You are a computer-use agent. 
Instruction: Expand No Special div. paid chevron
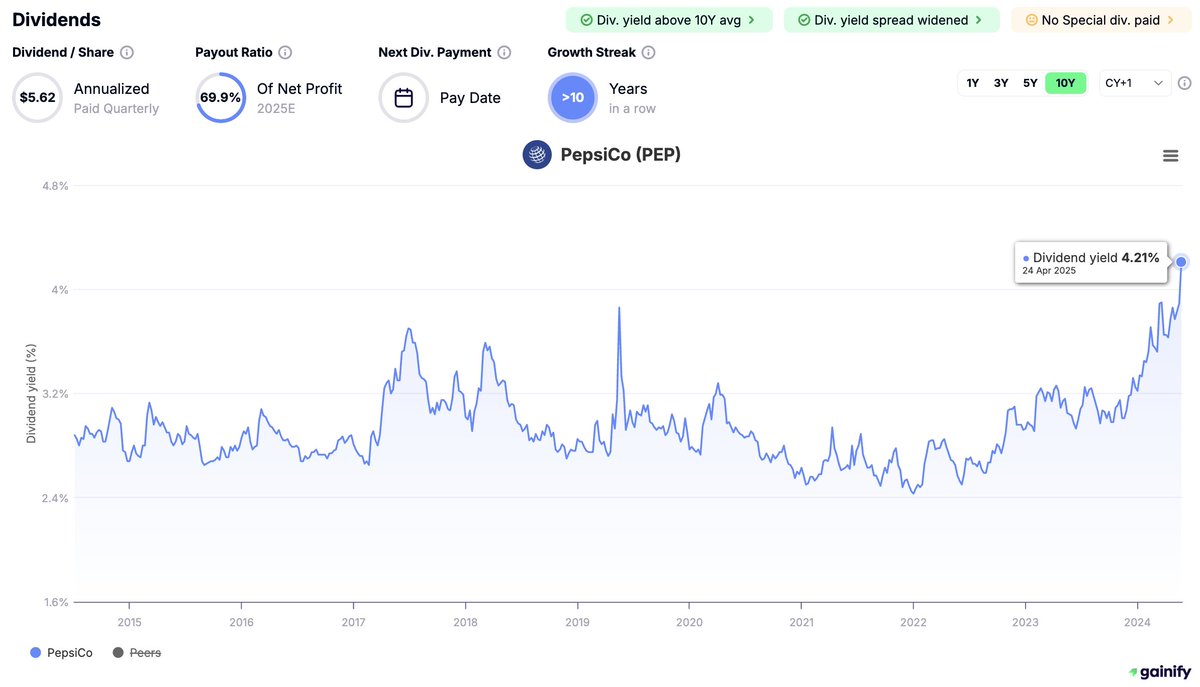coord(1170,20)
